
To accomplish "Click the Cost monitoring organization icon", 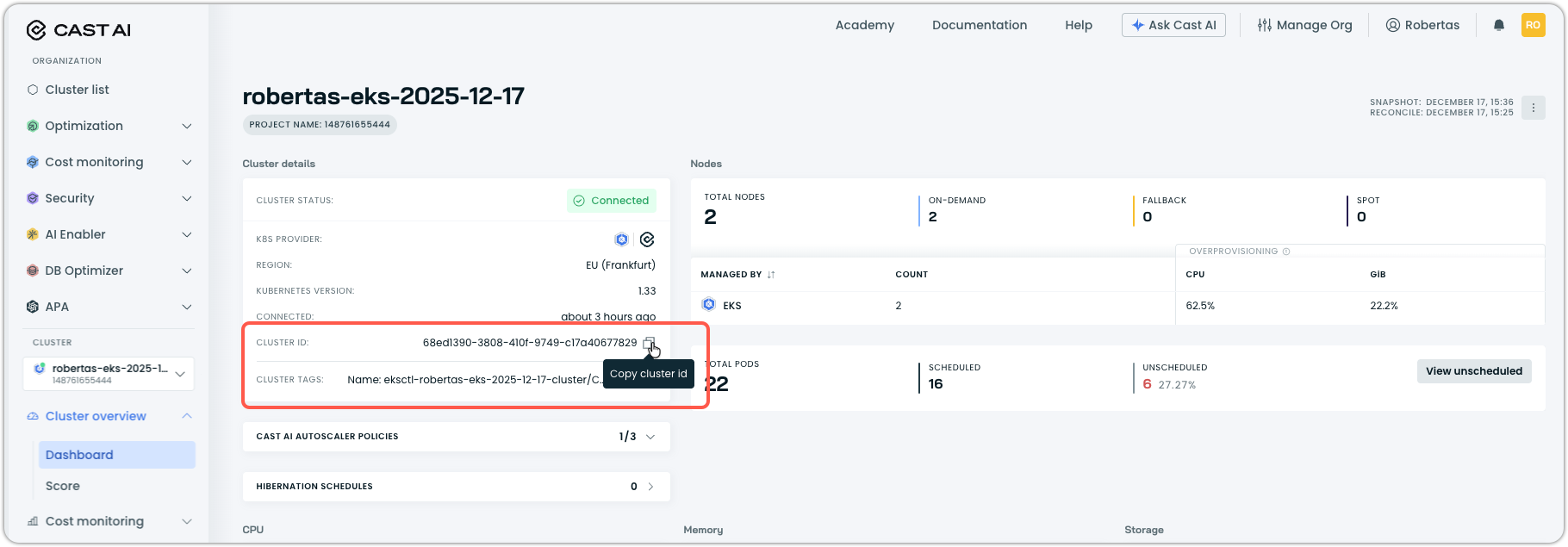I will point(33,162).
